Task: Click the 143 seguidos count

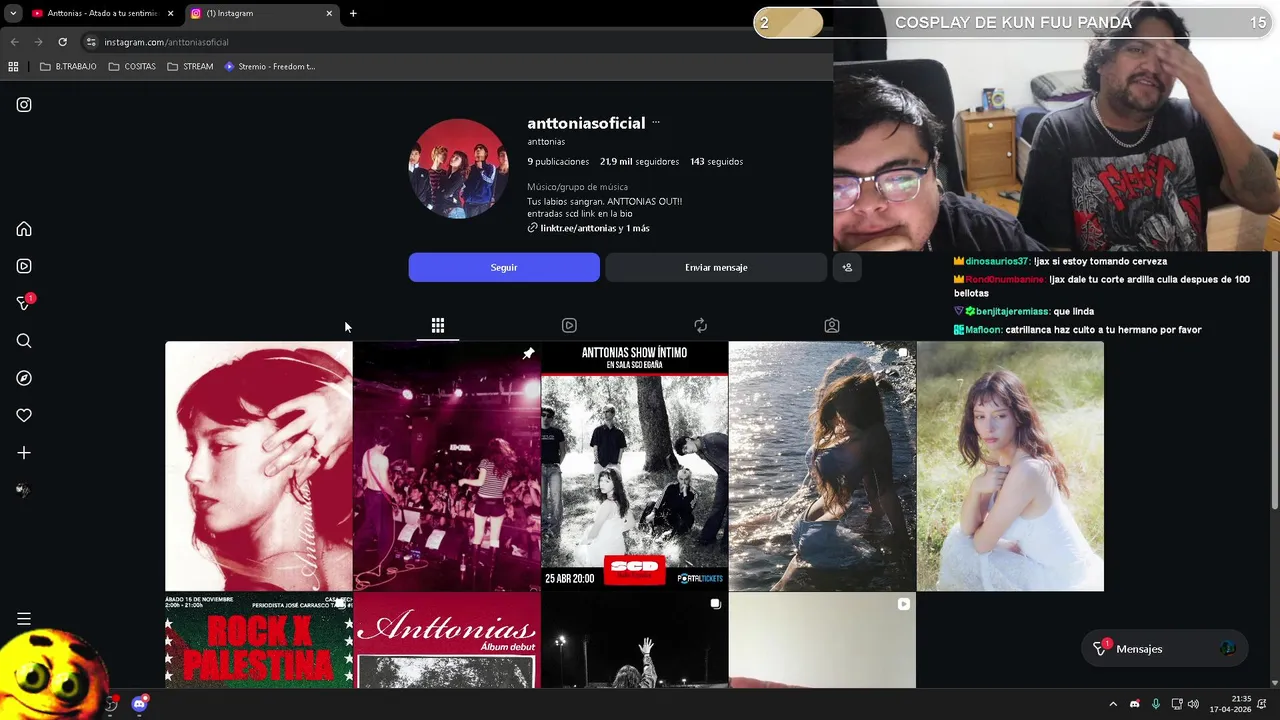Action: coord(716,161)
